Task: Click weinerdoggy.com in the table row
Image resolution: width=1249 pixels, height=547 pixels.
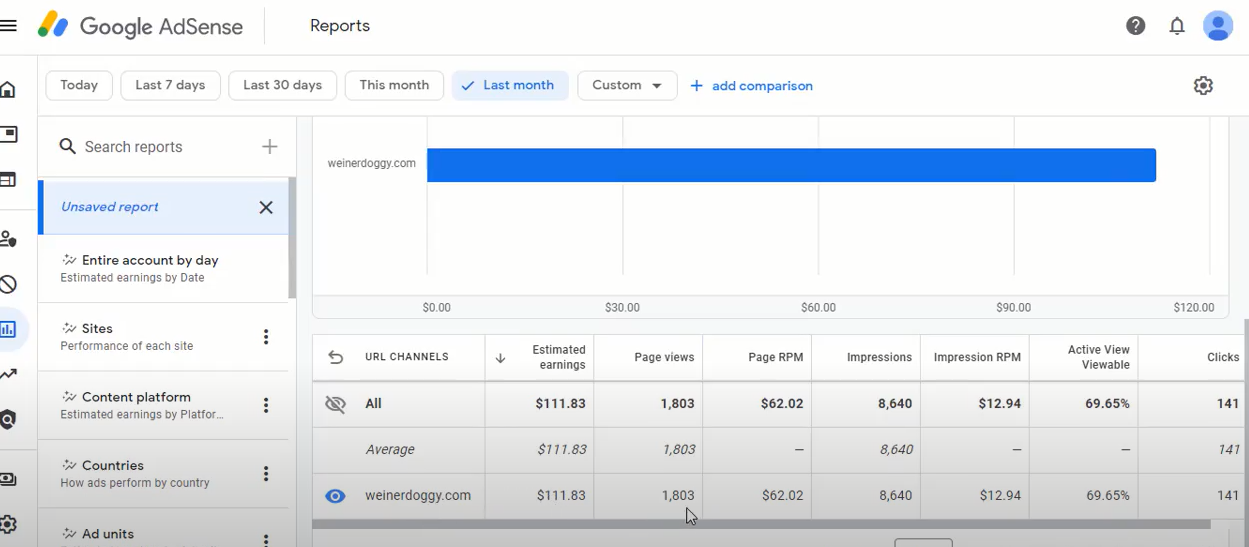Action: [x=418, y=496]
